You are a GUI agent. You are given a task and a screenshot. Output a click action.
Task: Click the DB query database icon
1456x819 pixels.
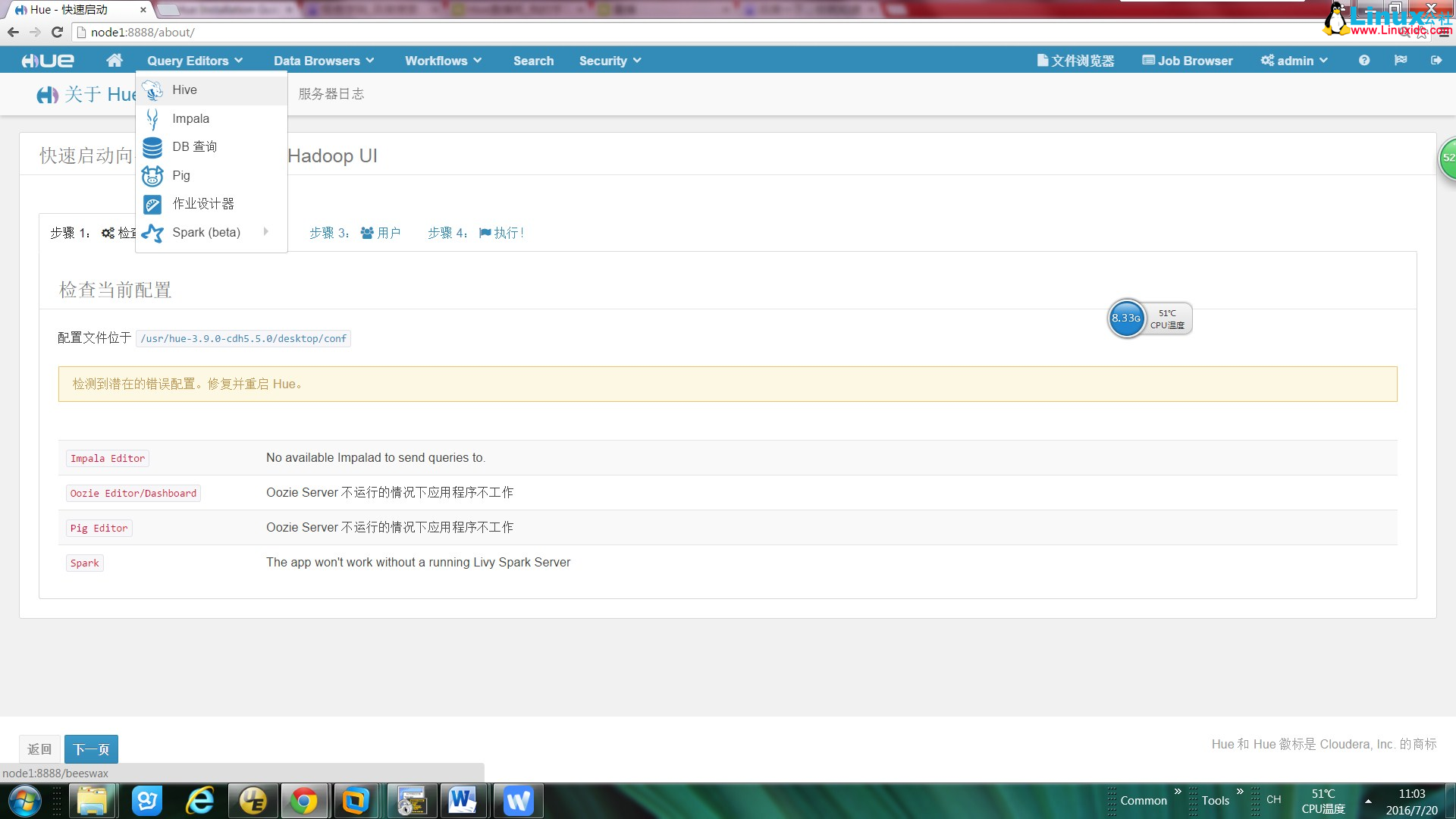[x=152, y=147]
